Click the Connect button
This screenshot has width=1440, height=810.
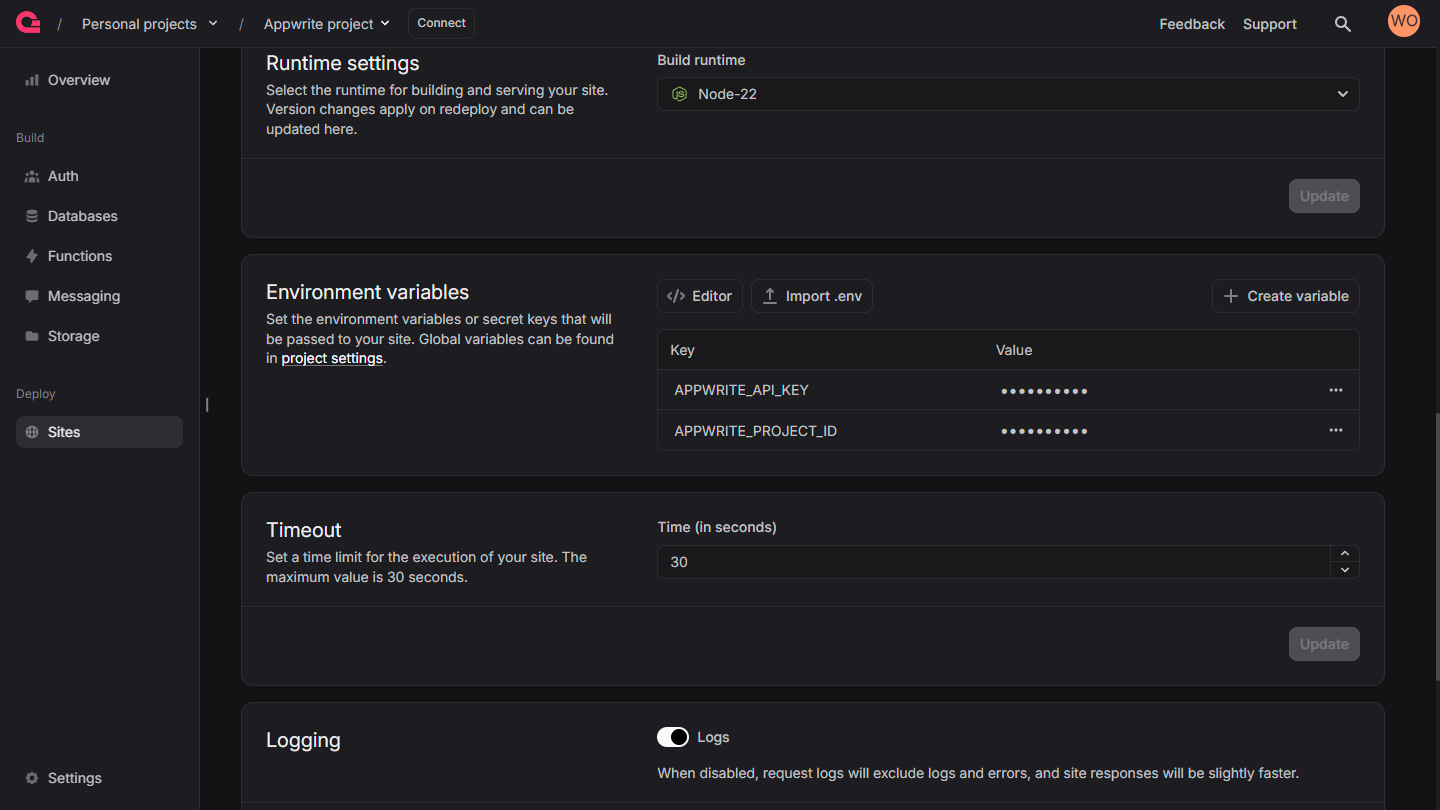pyautogui.click(x=441, y=23)
